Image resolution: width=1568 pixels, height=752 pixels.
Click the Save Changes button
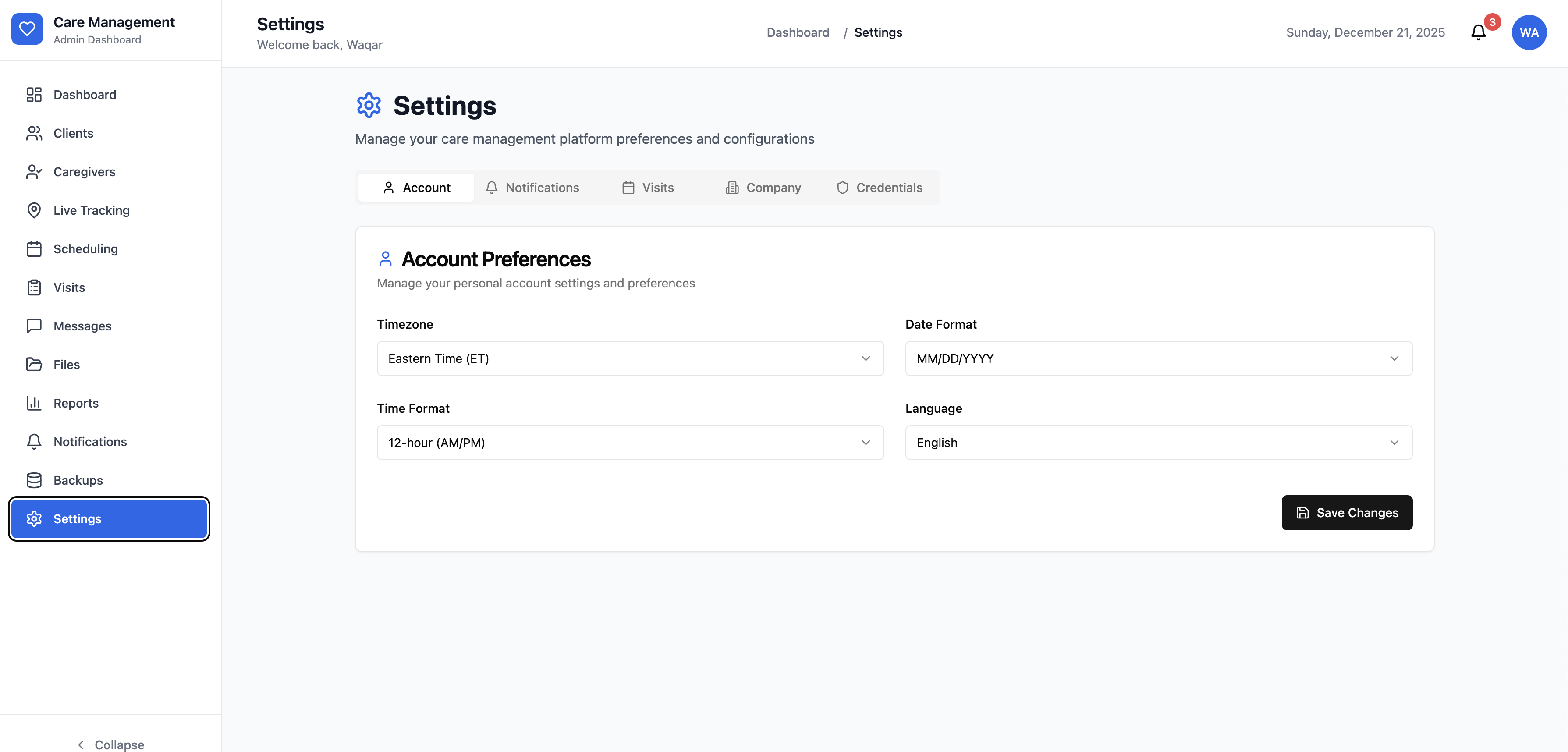[1346, 513]
